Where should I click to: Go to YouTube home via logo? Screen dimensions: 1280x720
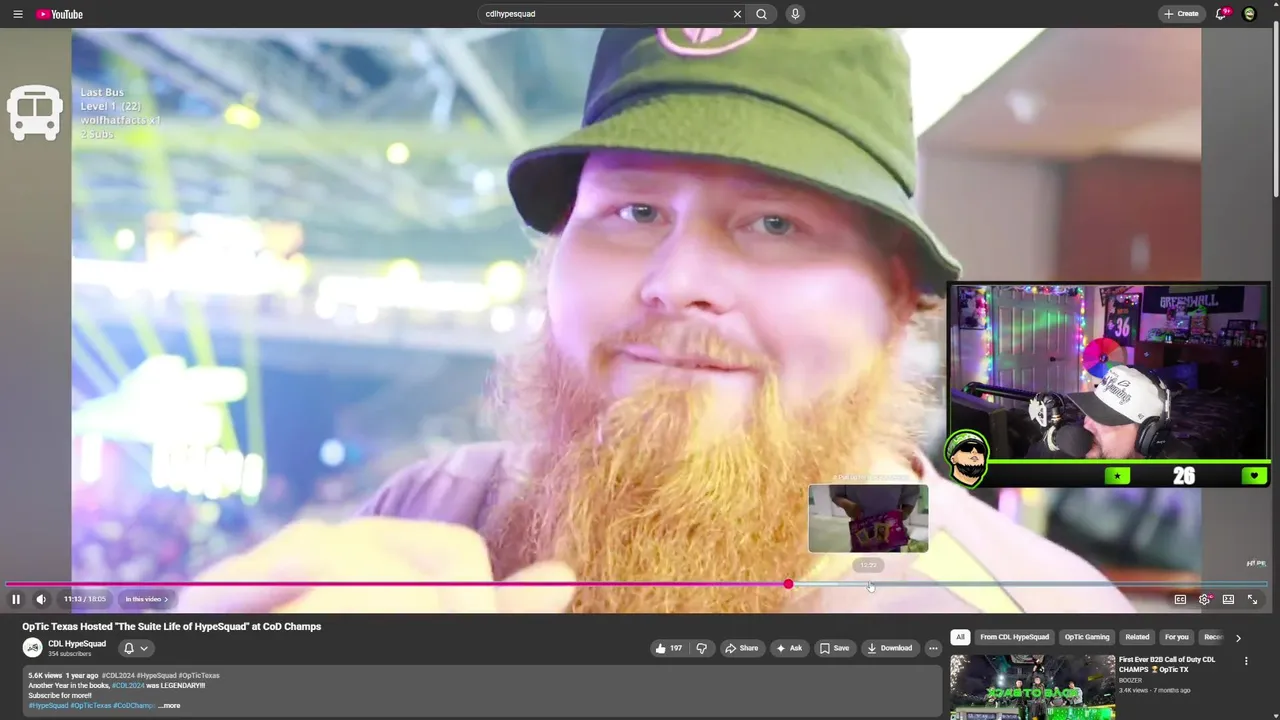pyautogui.click(x=60, y=14)
